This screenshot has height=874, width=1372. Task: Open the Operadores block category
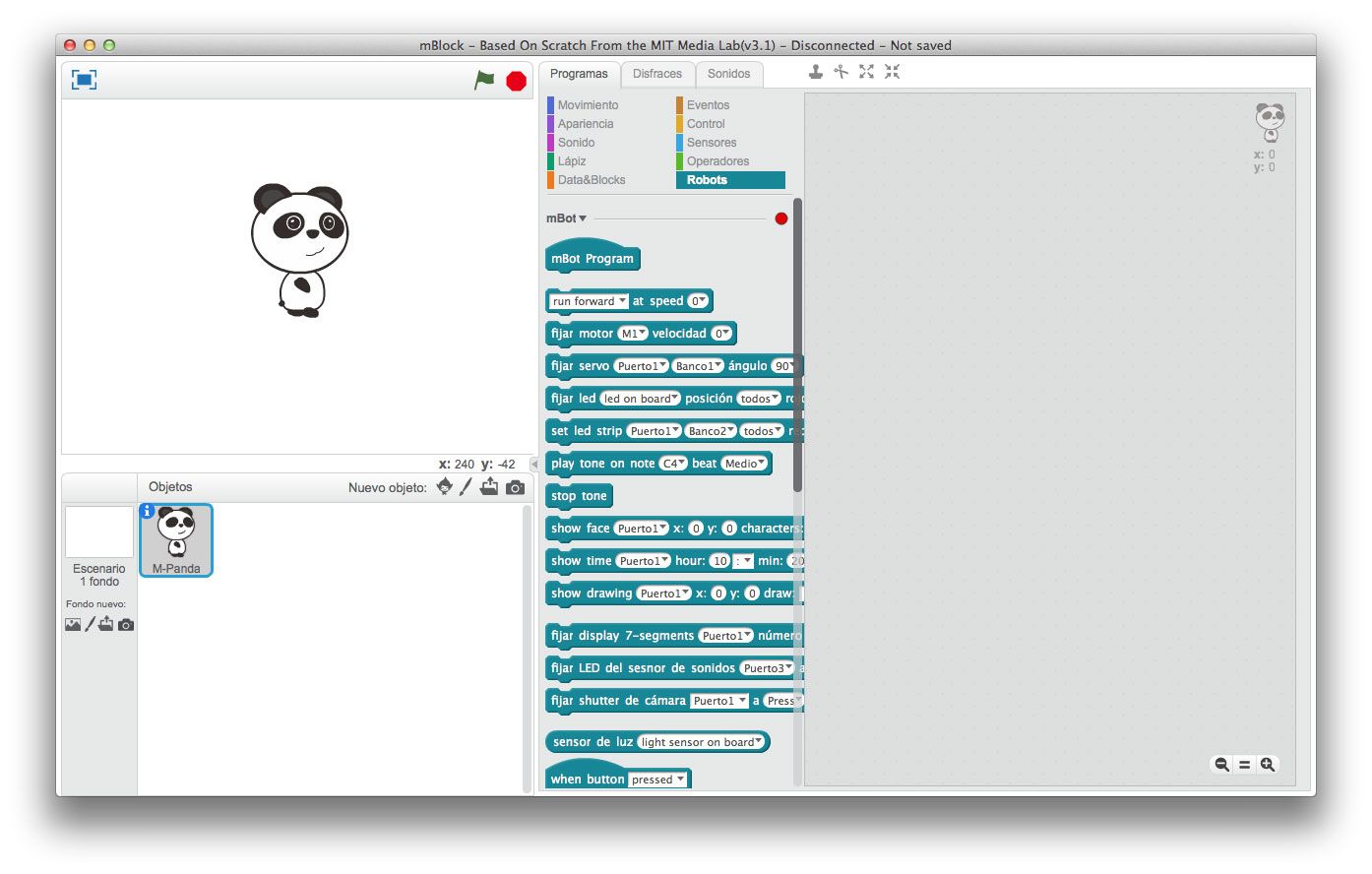(x=717, y=161)
